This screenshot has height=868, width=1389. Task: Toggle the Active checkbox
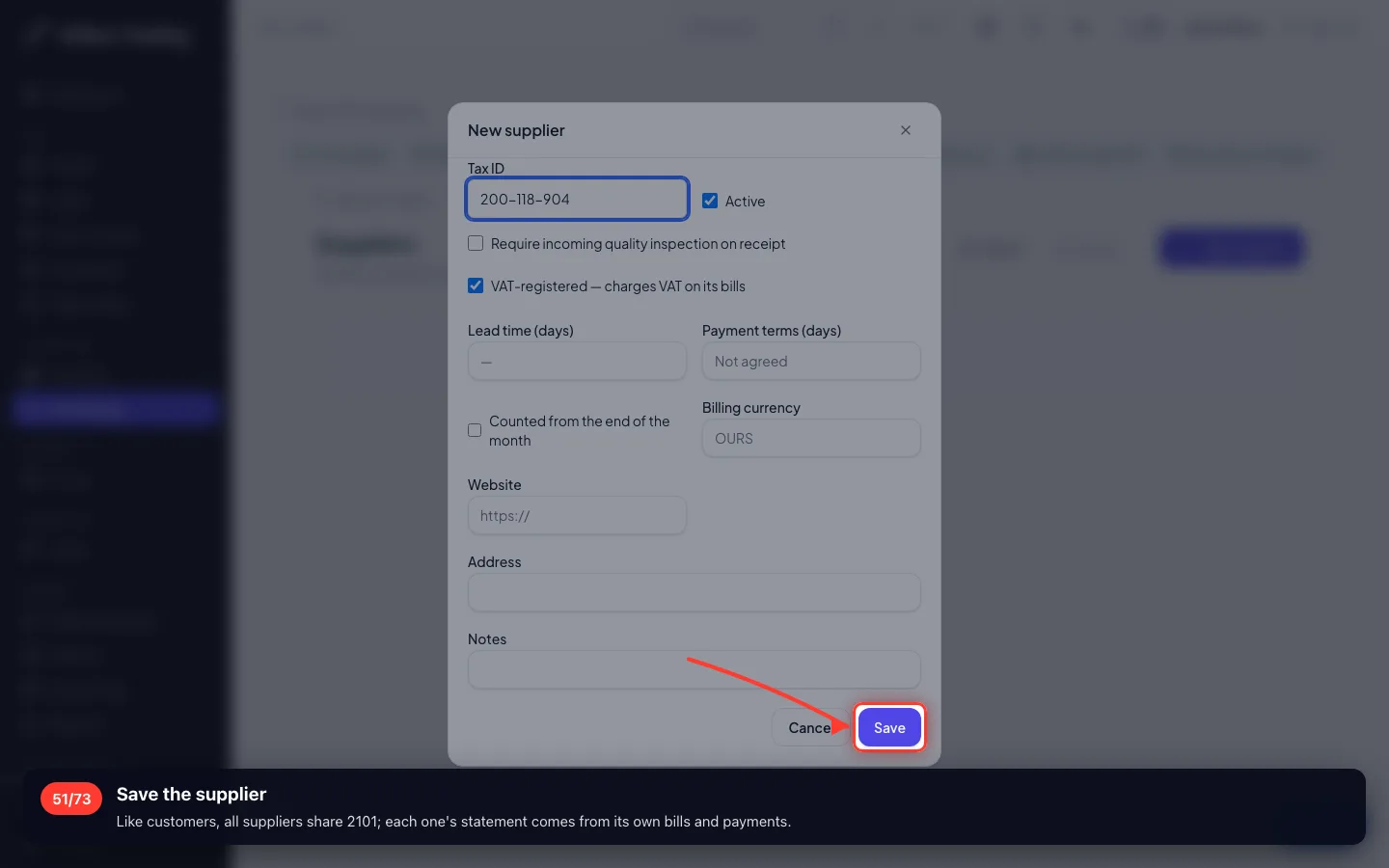[x=710, y=201]
